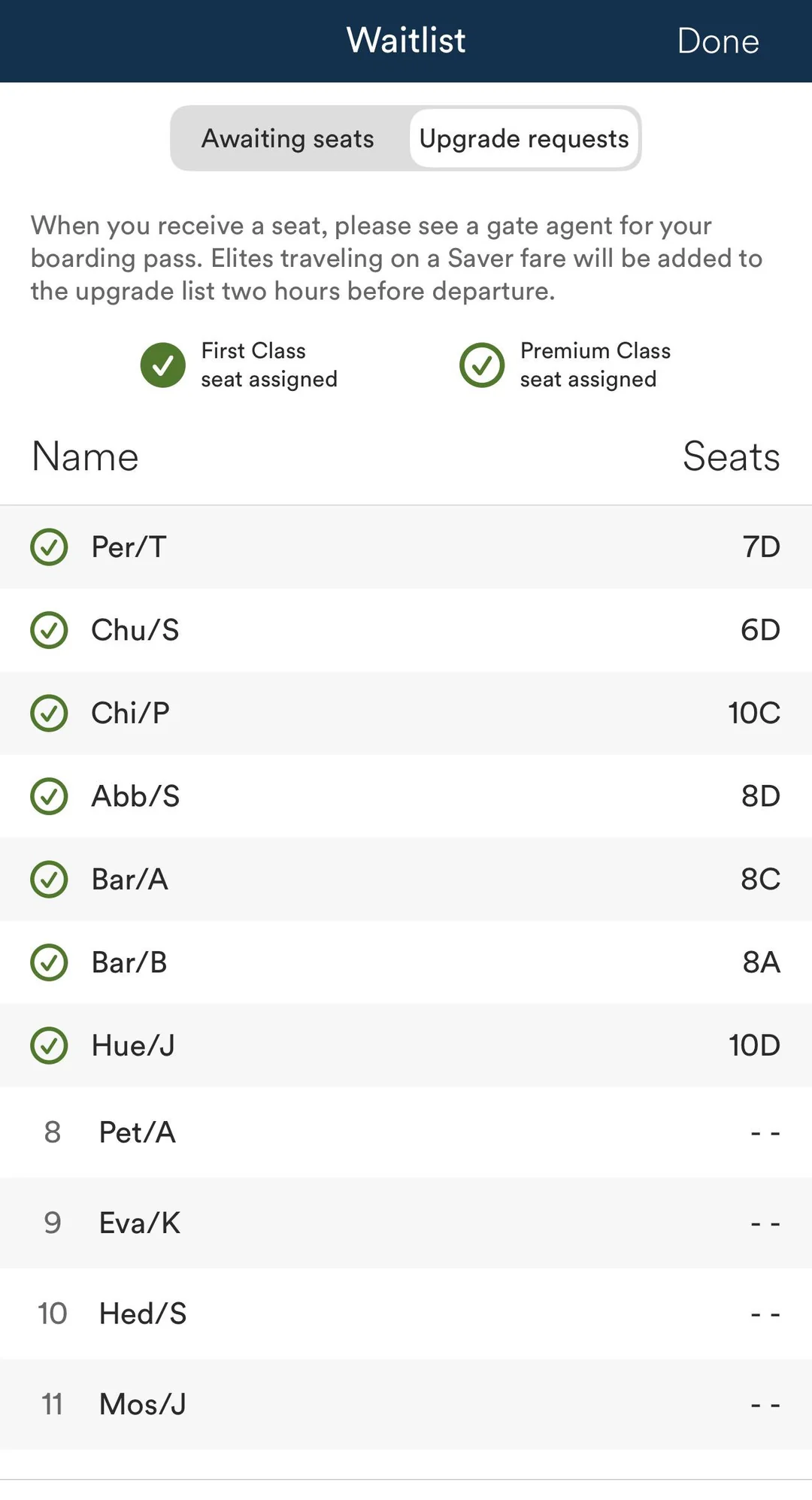Screen dimensions: 812x1500
Task: Tap seat 7D for Per/T
Action: click(761, 547)
